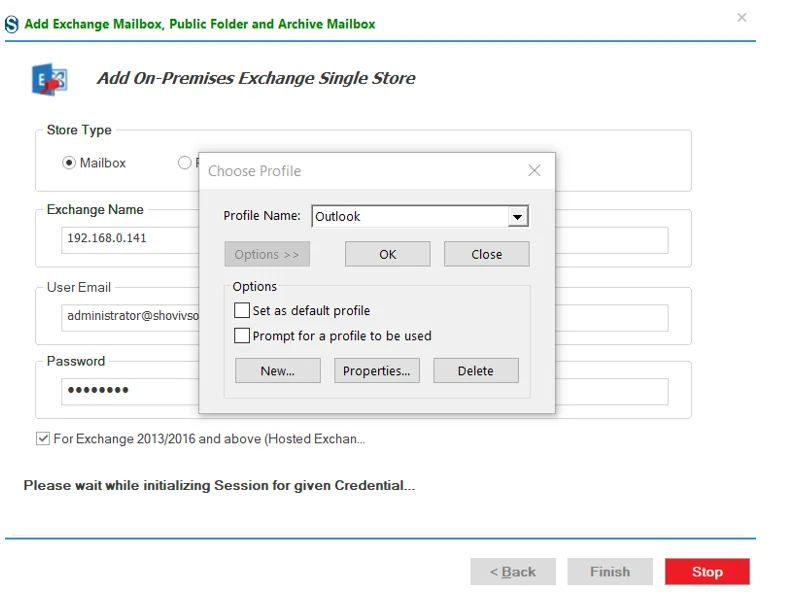Stop the session initialization
Screen dimensions: 796x604
[707, 572]
